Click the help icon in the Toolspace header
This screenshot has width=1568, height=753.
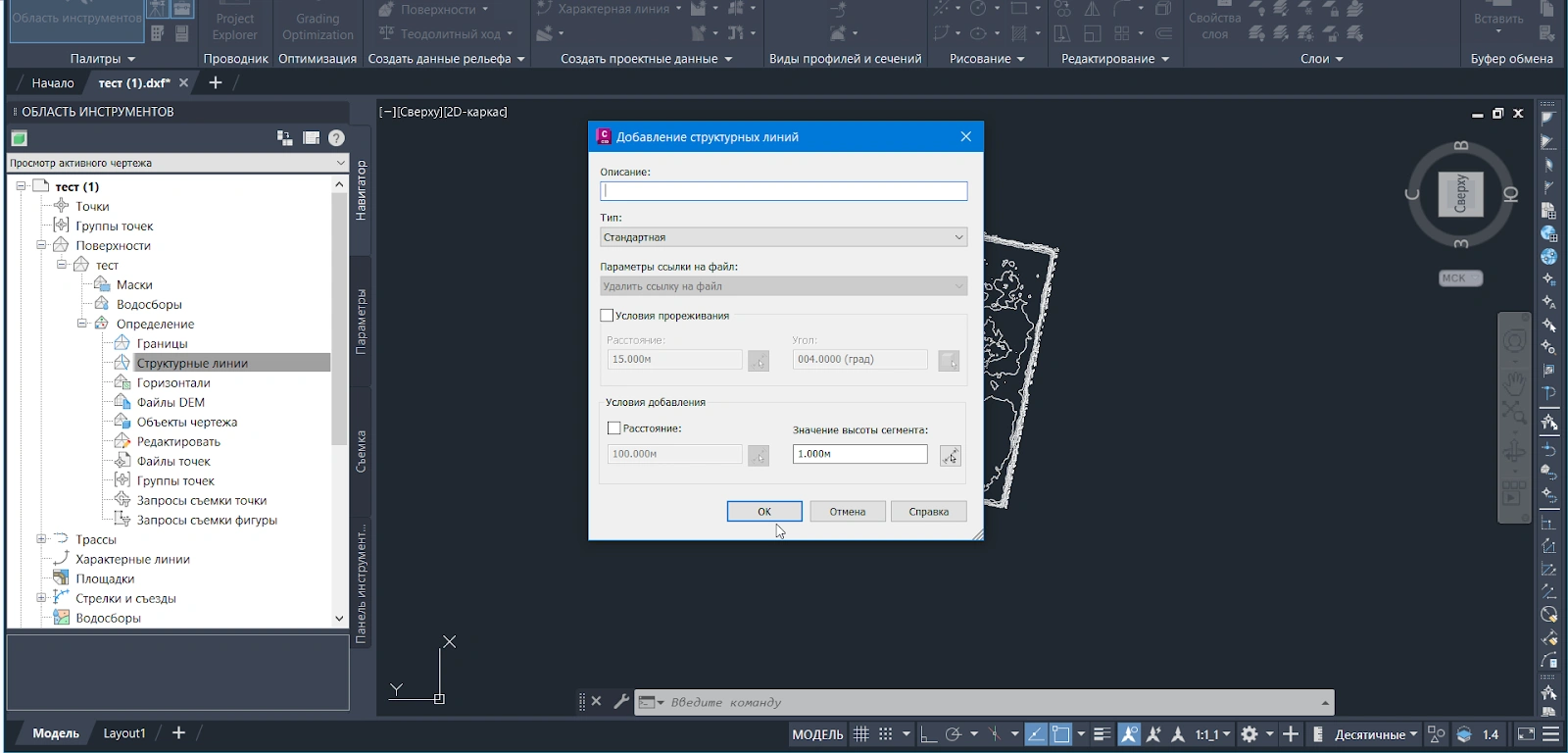[336, 138]
